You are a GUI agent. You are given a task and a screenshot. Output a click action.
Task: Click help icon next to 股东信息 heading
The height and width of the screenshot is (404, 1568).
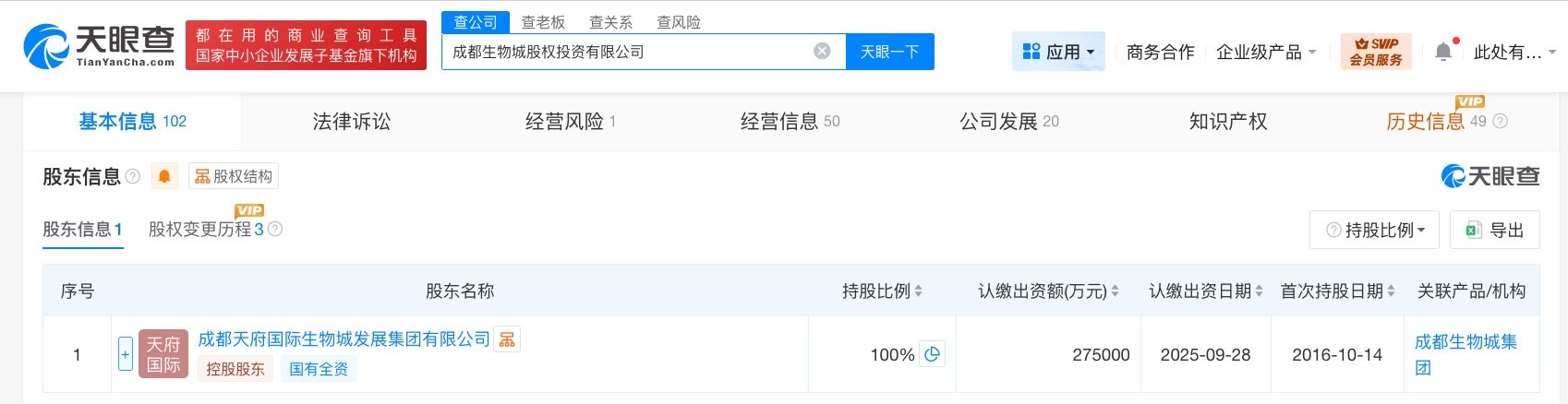[x=133, y=176]
